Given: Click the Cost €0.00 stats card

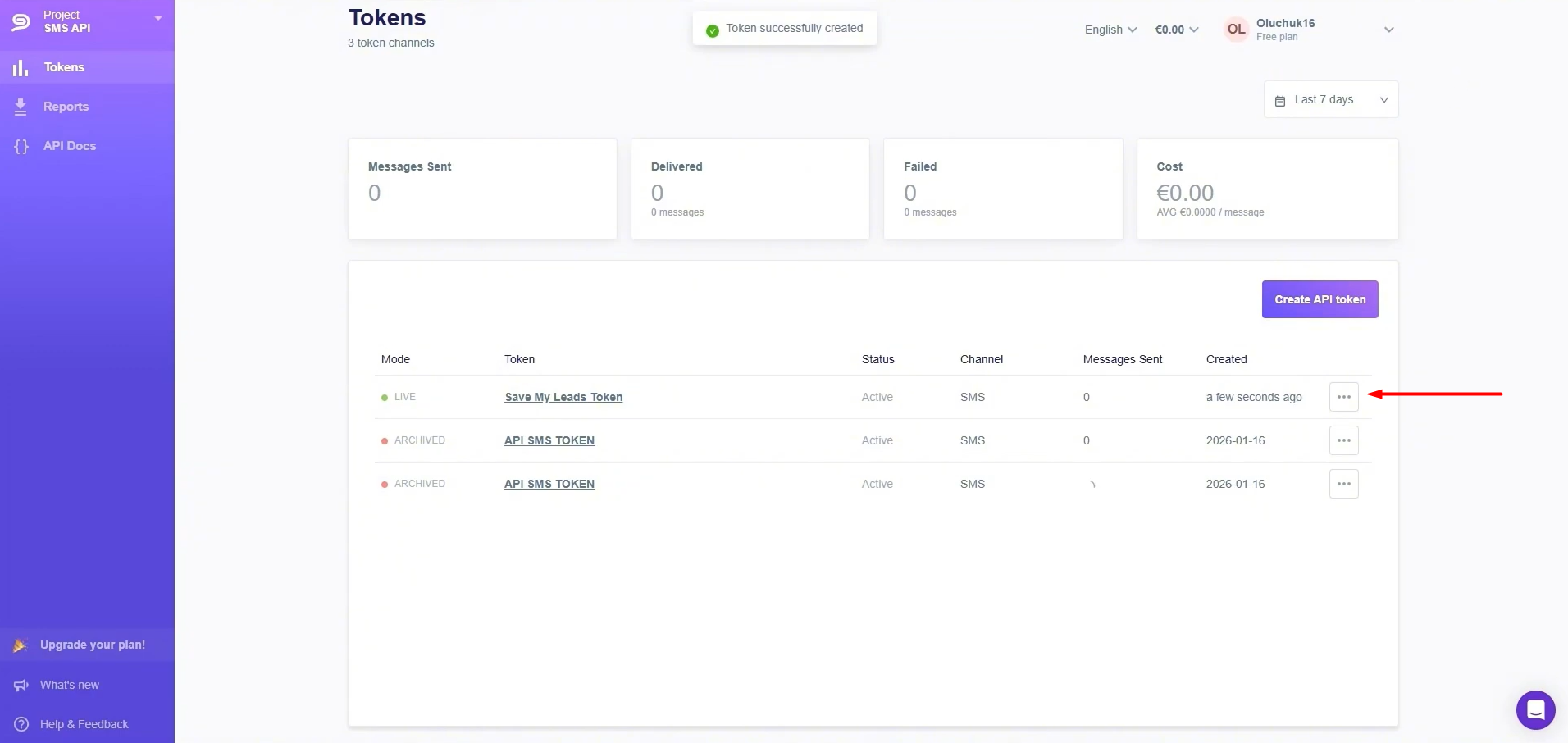Looking at the screenshot, I should click(1268, 189).
